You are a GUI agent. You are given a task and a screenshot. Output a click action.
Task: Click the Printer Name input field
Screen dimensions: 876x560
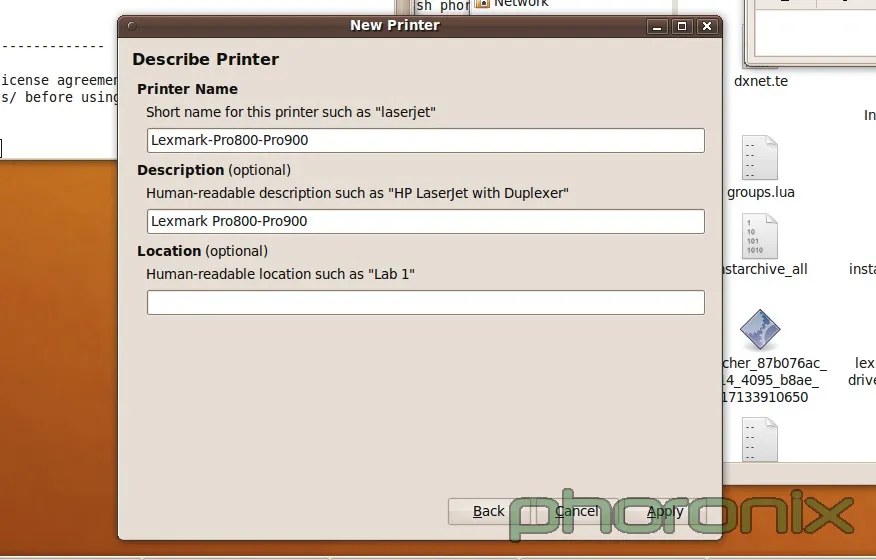tap(426, 140)
